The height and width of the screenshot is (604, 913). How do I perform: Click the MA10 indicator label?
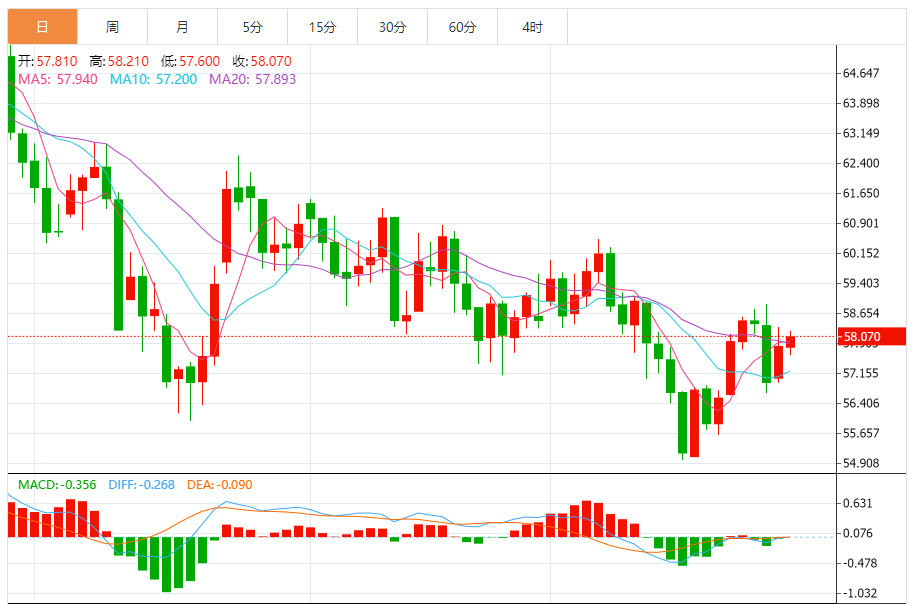(153, 78)
